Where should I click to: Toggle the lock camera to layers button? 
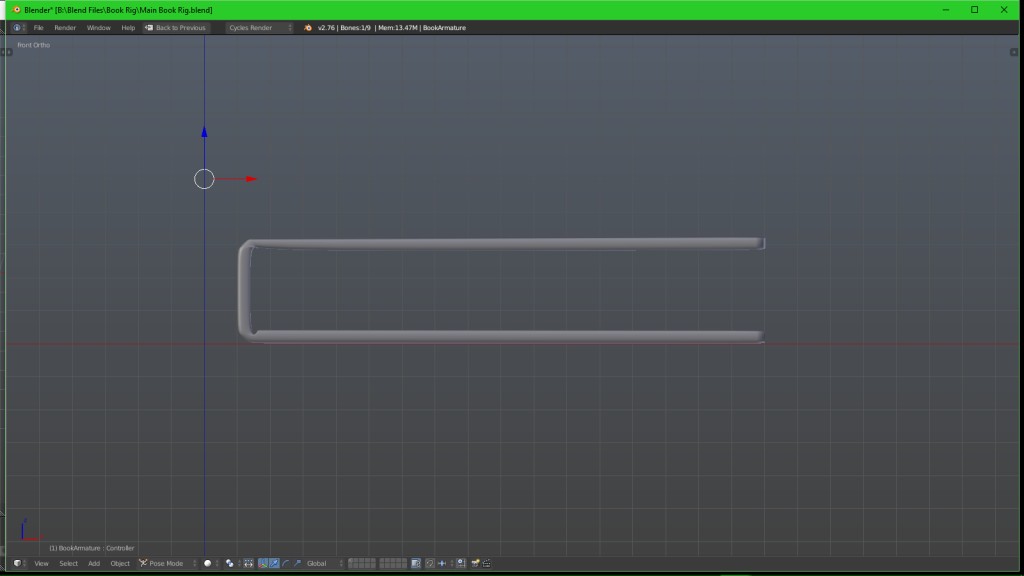click(x=416, y=563)
